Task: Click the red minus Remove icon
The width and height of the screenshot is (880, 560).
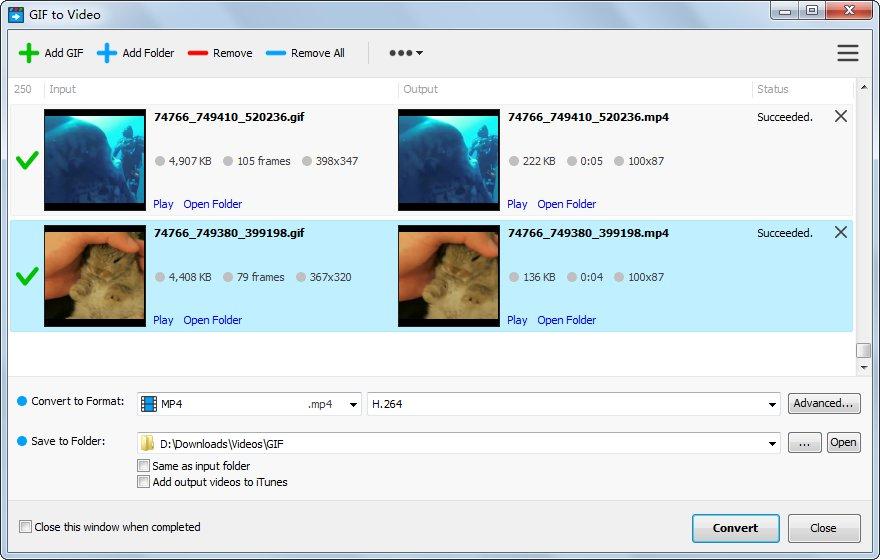Action: click(198, 53)
